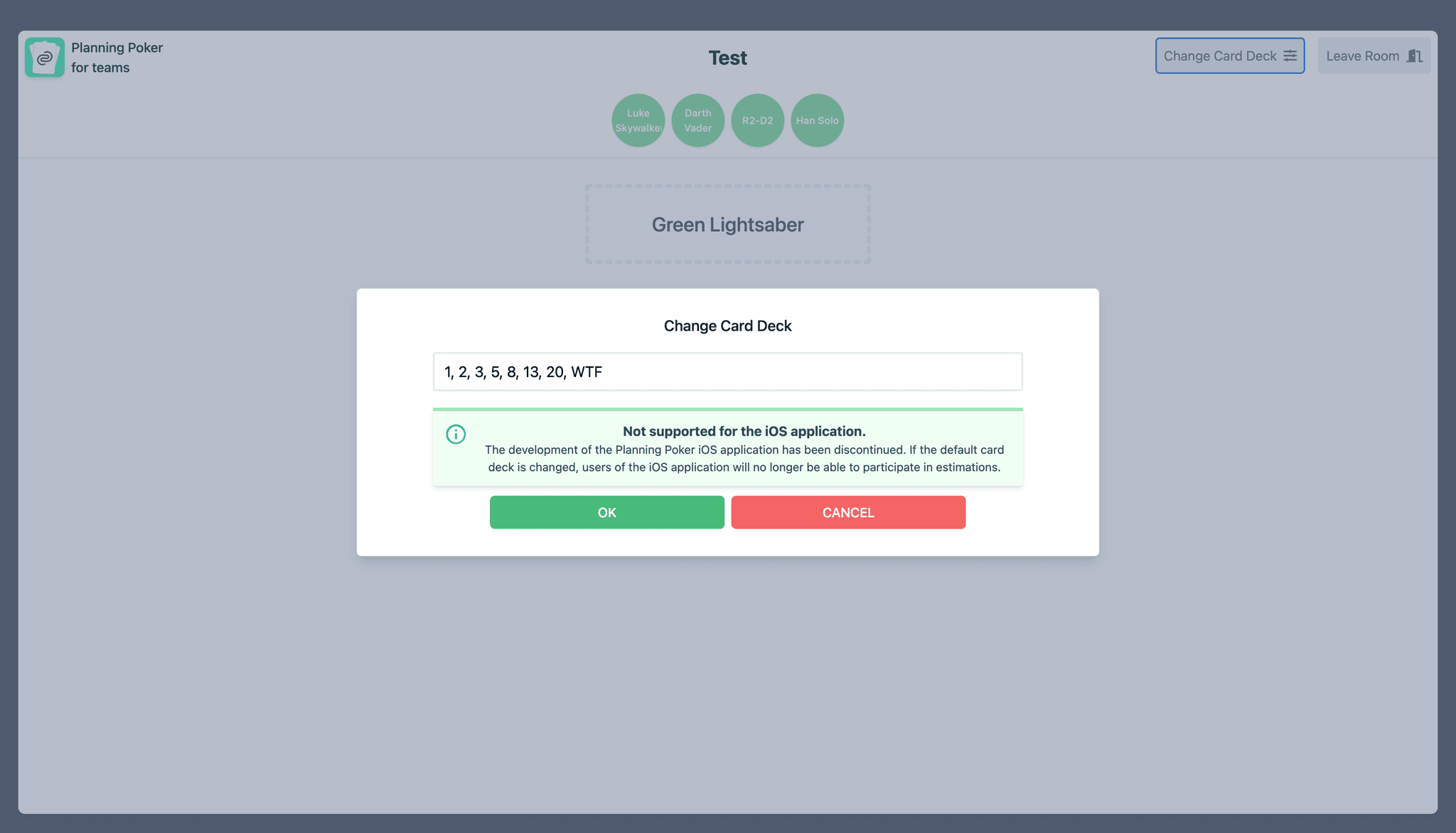Viewport: 1456px width, 833px height.
Task: Click the Luke Skywalker avatar circle
Action: point(637,120)
